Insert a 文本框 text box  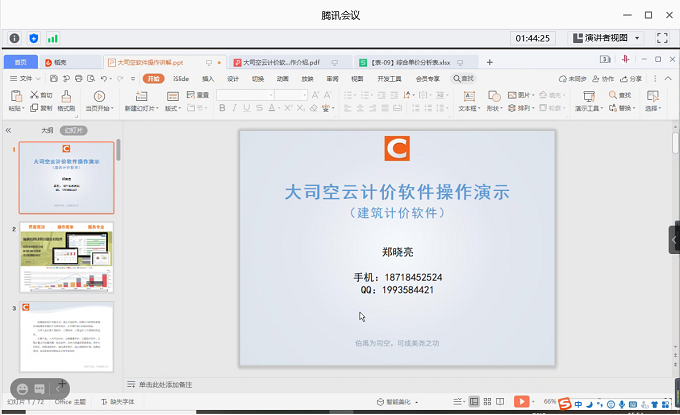tap(469, 101)
